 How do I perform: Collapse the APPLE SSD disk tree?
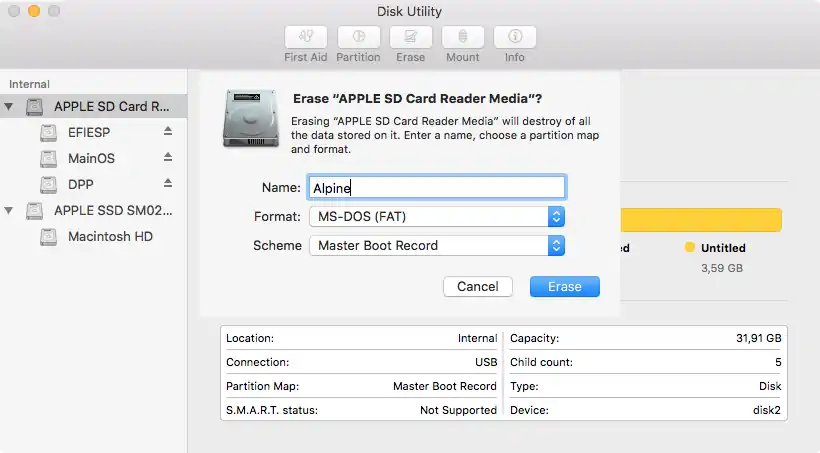click(10, 211)
